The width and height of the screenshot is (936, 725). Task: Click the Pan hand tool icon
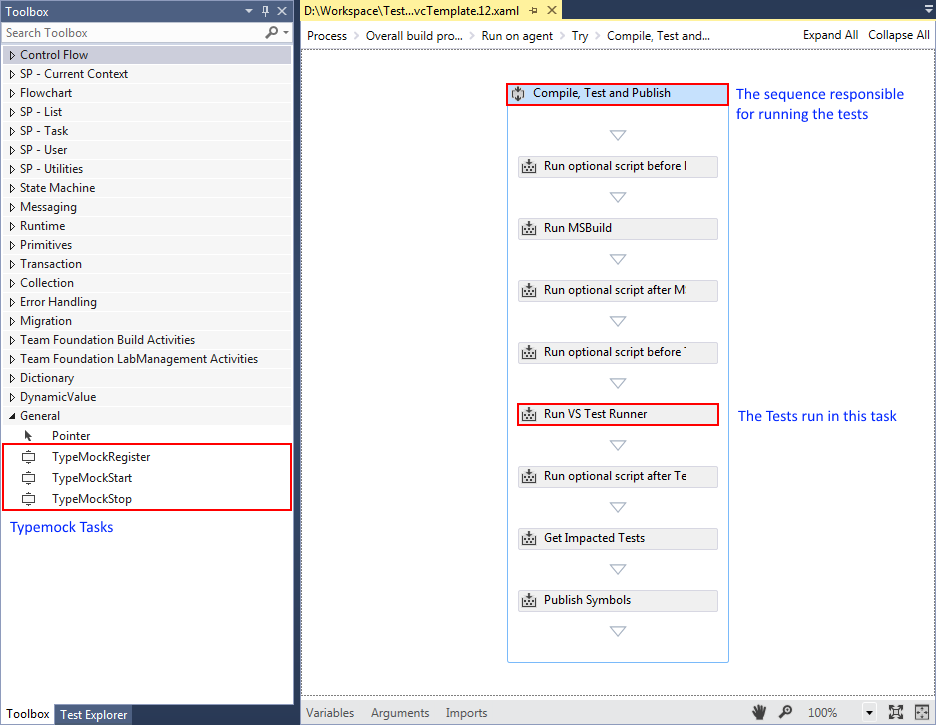pos(759,712)
